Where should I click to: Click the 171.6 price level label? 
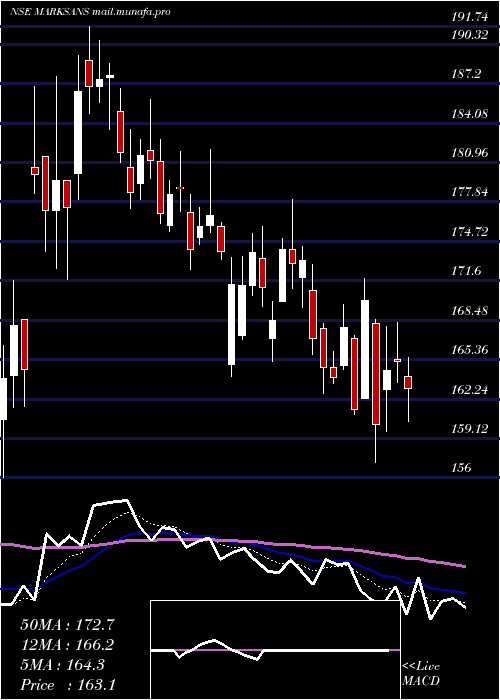467,271
